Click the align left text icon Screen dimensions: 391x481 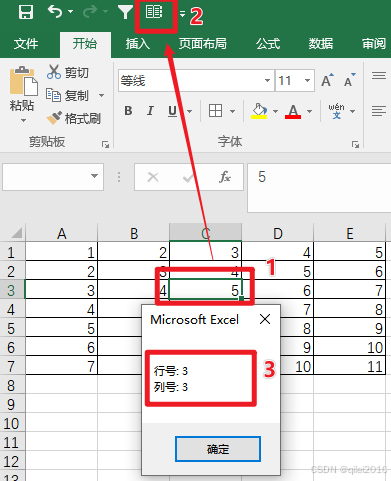pos(379,111)
